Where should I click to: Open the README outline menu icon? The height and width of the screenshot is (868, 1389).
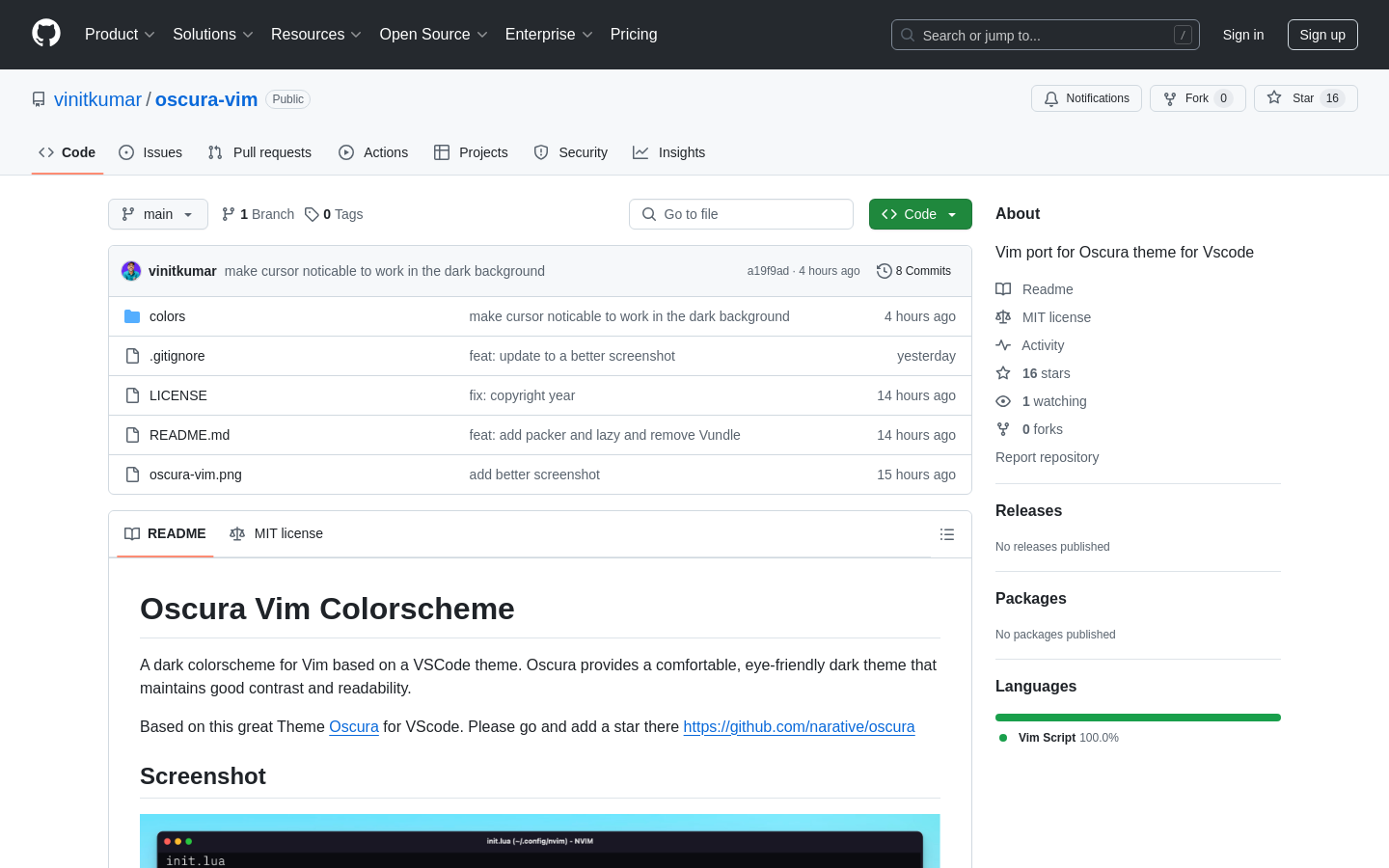click(947, 534)
